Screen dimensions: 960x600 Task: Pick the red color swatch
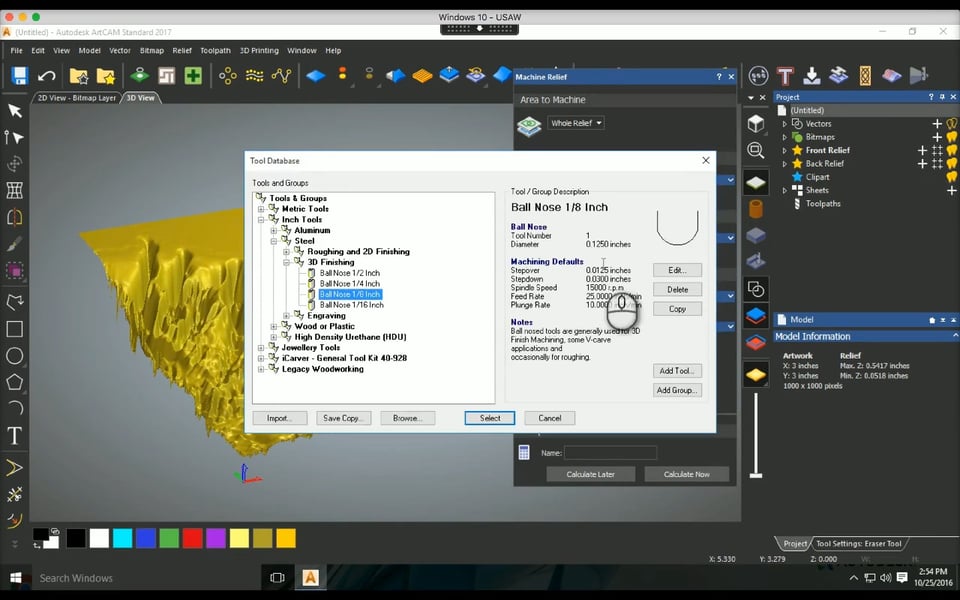click(192, 538)
